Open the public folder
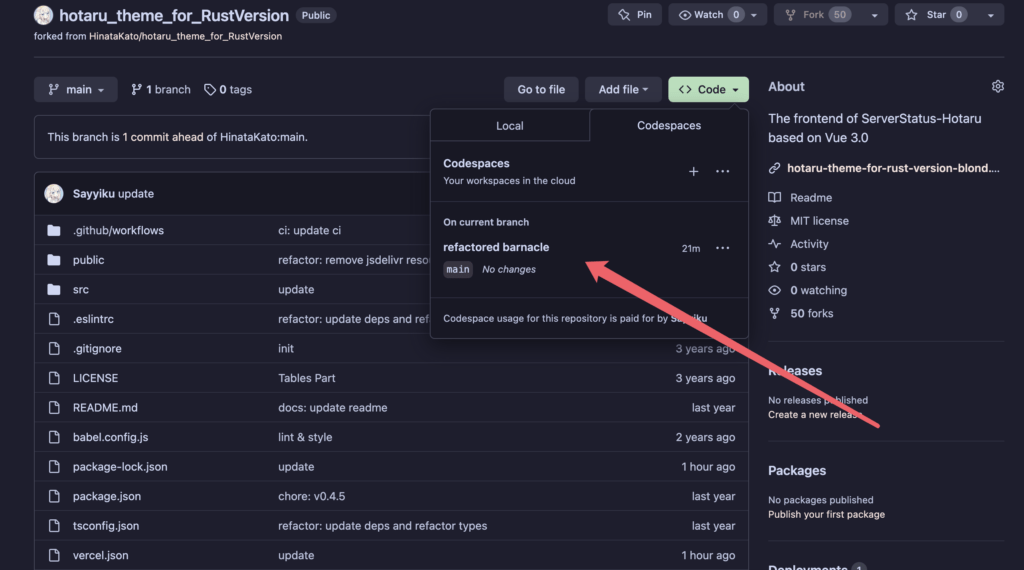Screen dimensions: 1024x570 click(x=88, y=260)
